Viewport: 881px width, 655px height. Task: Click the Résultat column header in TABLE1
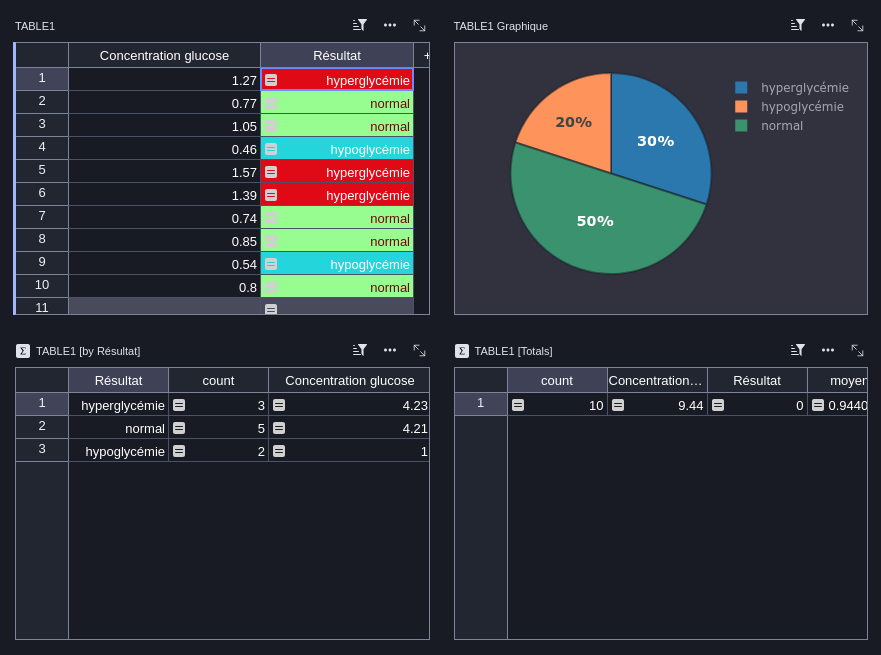pyautogui.click(x=337, y=56)
